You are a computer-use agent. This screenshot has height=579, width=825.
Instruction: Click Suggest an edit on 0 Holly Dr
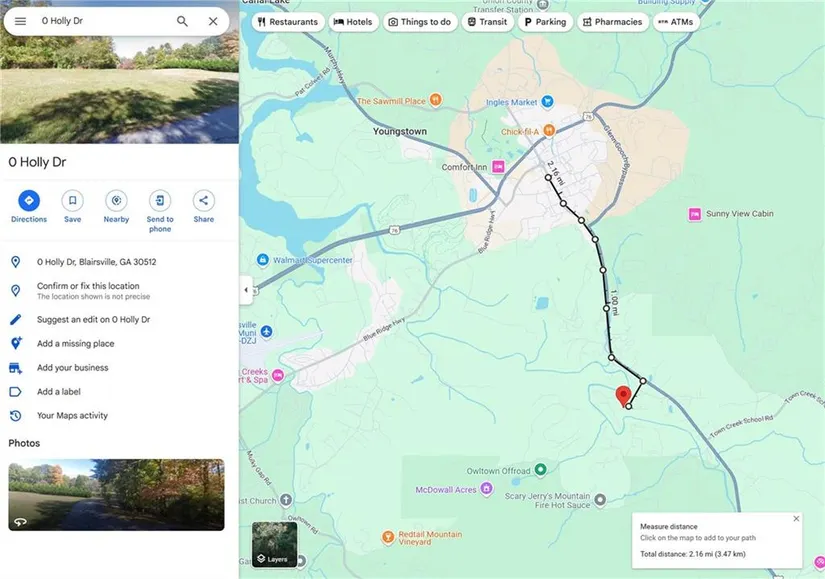click(93, 320)
